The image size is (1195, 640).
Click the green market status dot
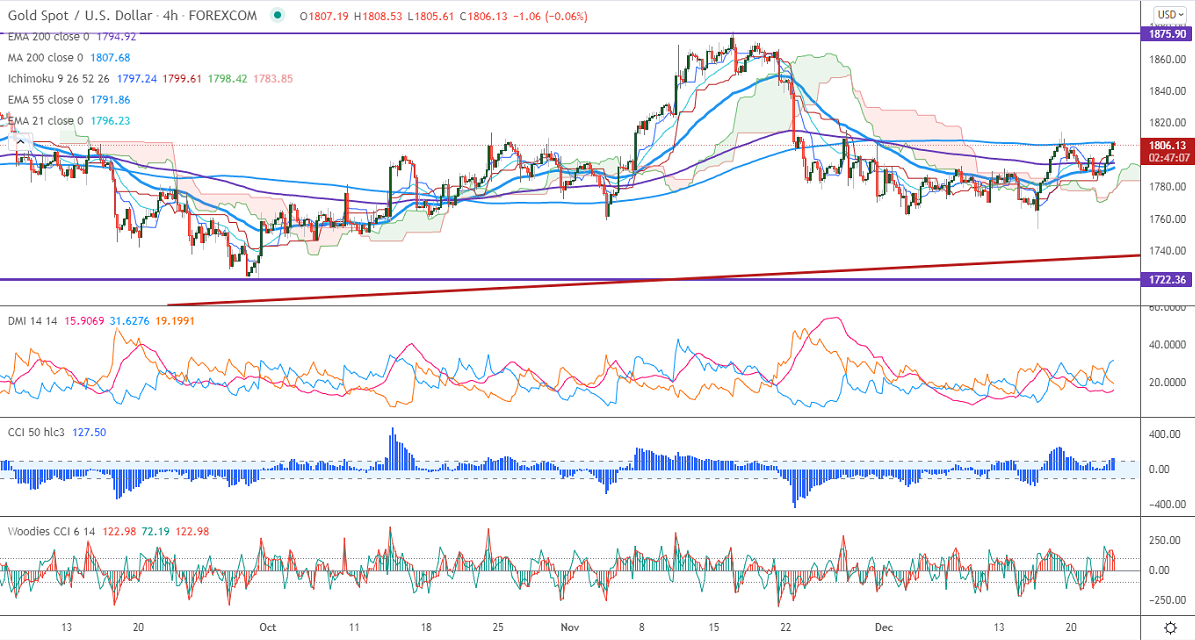point(277,15)
